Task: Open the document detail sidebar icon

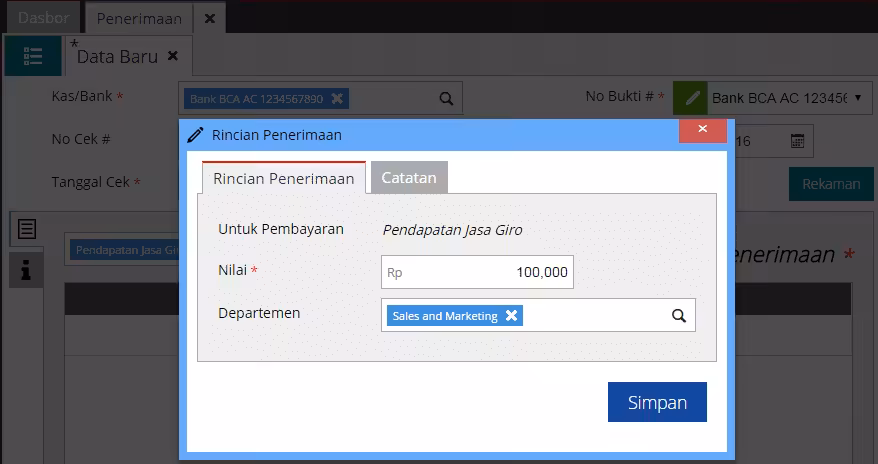Action: point(26,229)
